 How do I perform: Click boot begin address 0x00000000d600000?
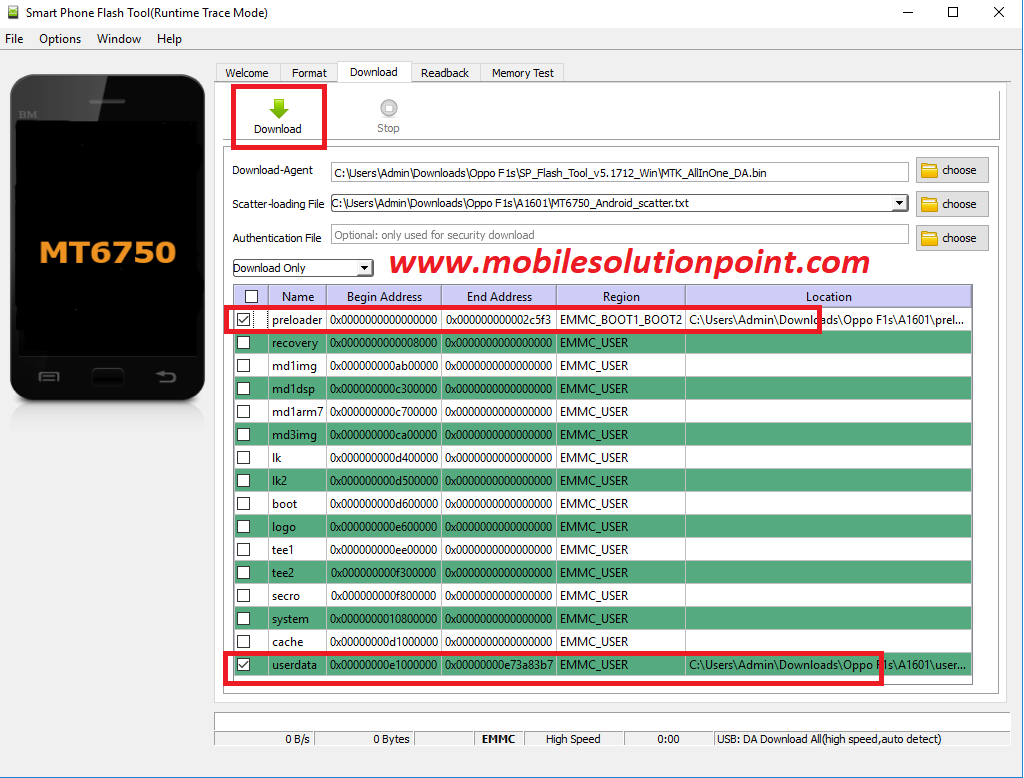(384, 504)
